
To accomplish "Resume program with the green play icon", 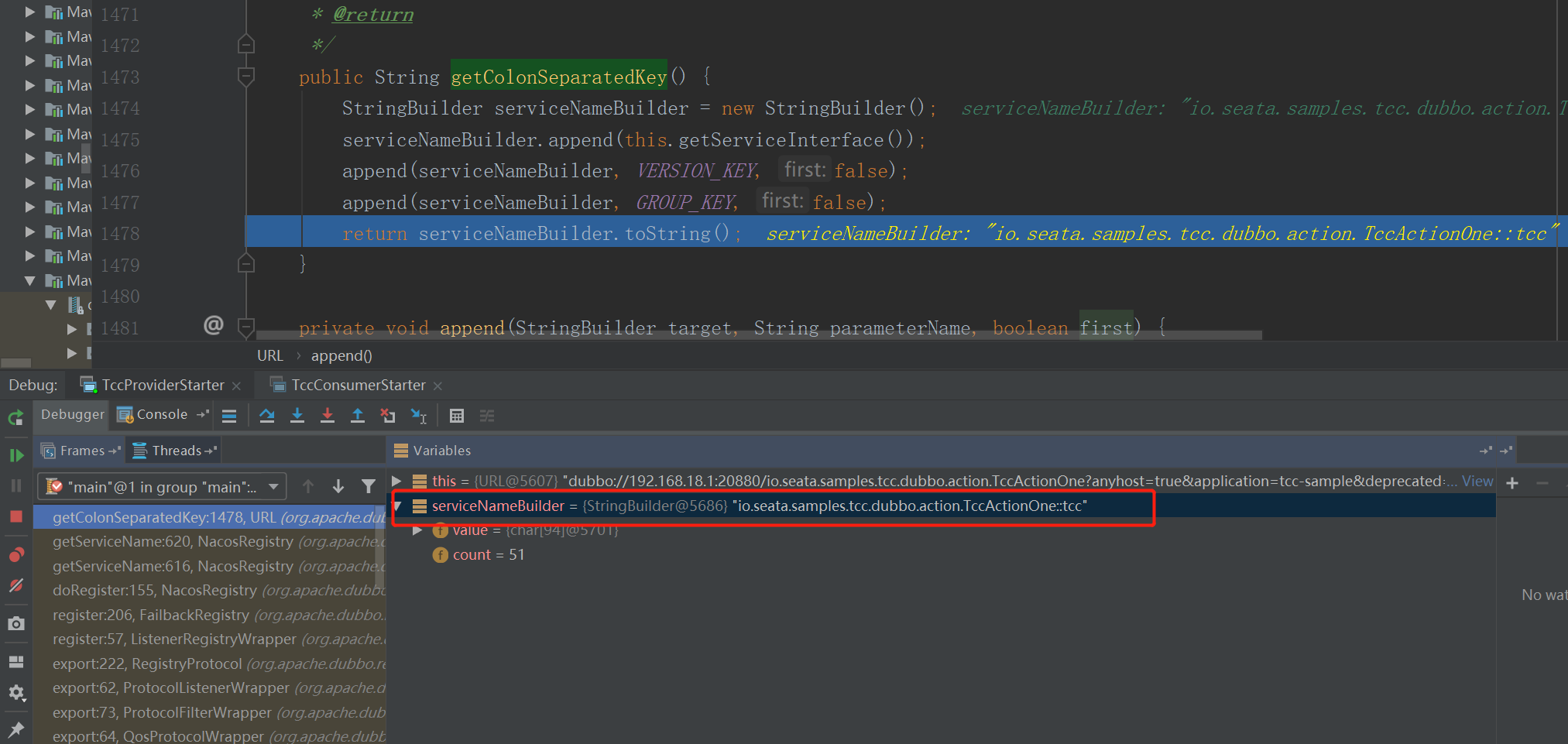I will click(x=15, y=455).
